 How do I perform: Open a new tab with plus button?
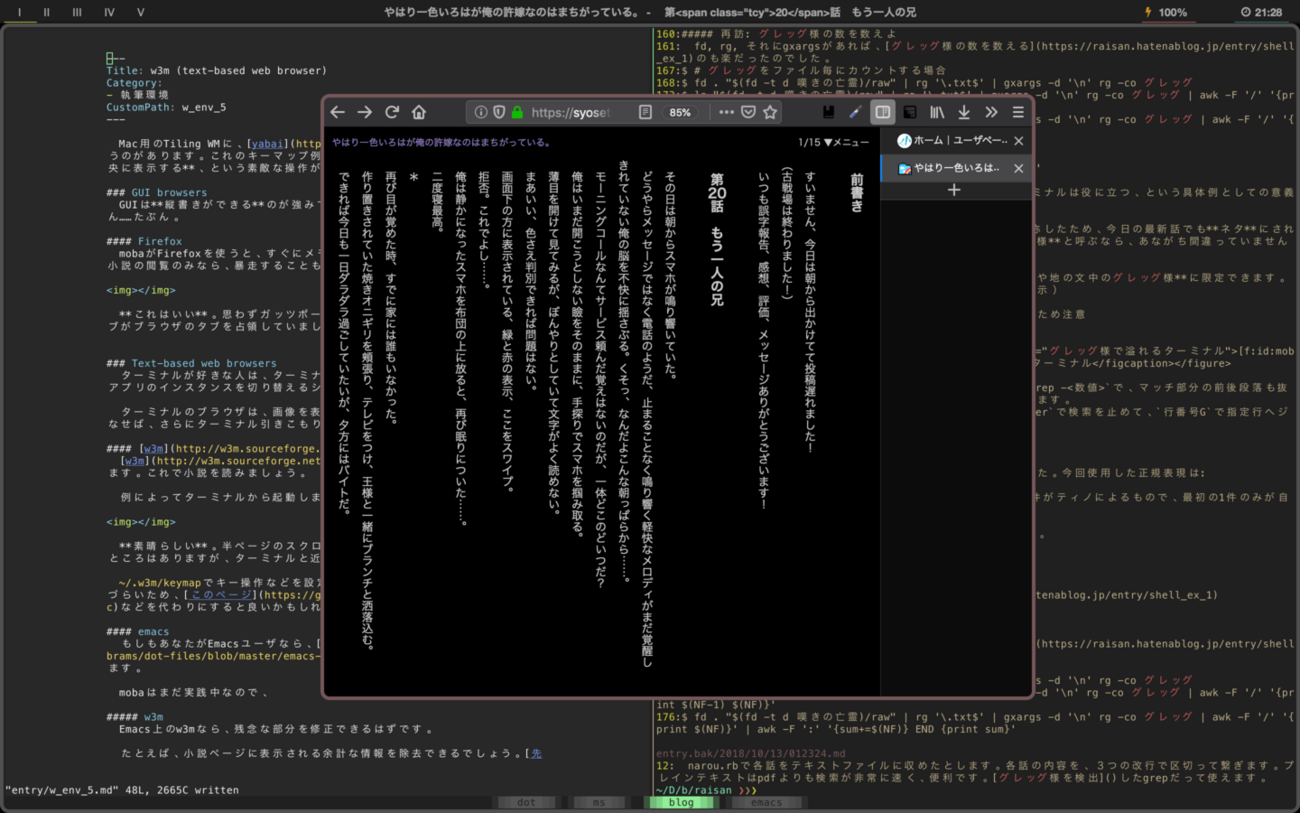click(954, 190)
